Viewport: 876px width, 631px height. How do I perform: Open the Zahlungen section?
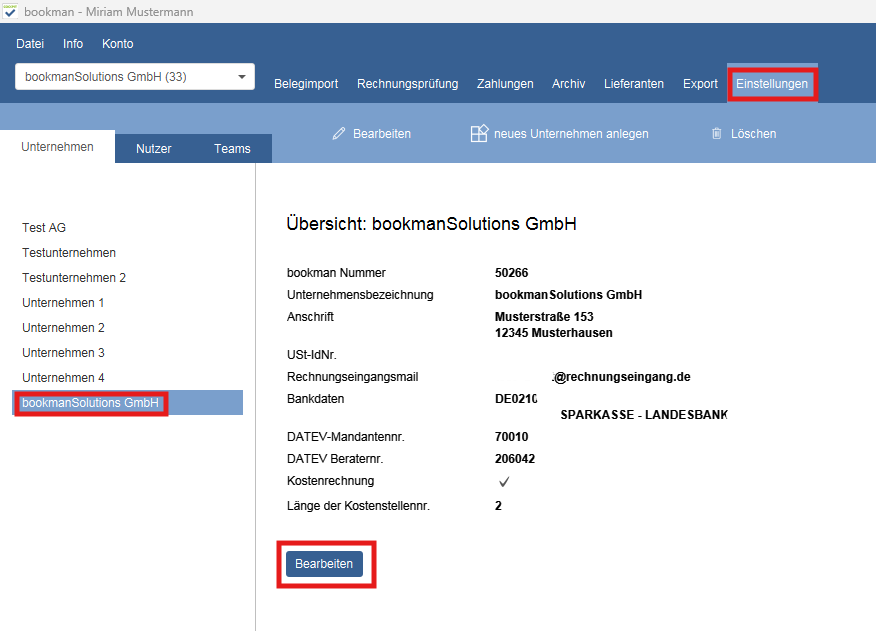[505, 84]
